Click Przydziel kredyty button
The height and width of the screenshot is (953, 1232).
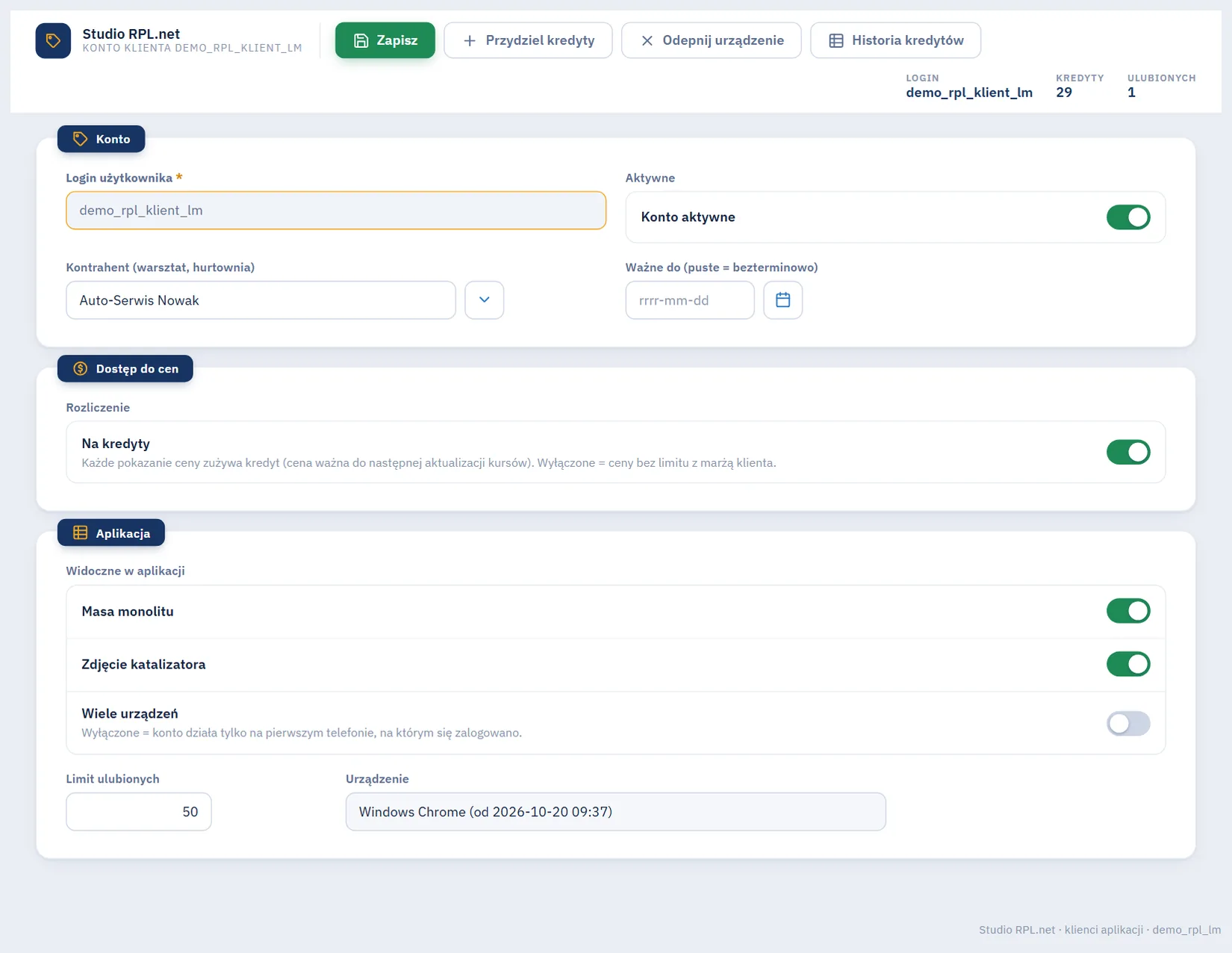click(x=528, y=40)
